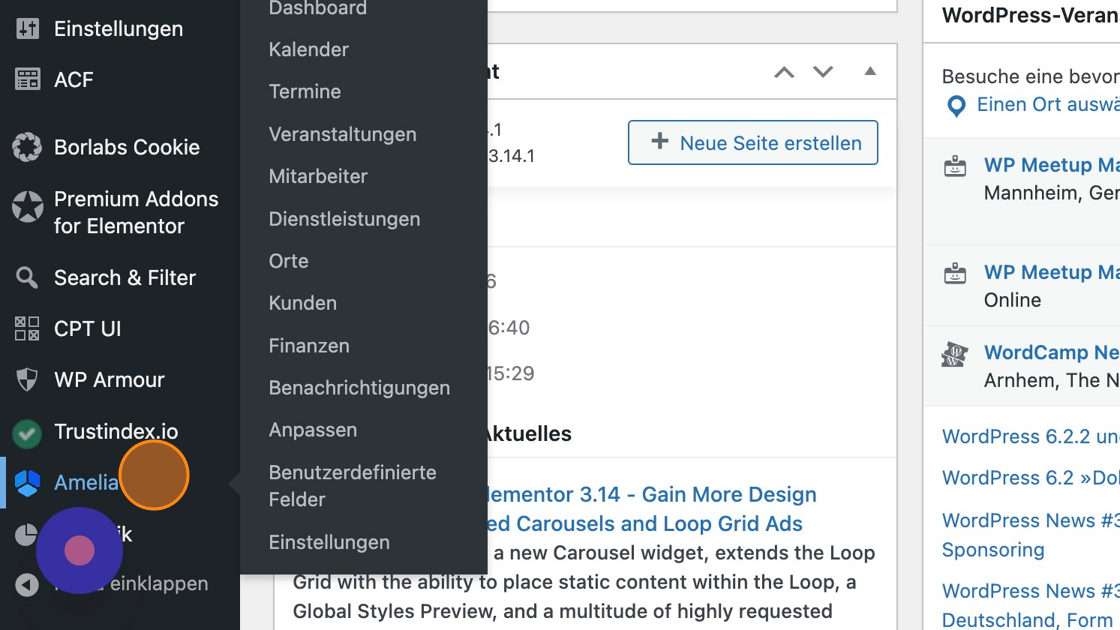Choose Orte in the Amelia submenu
This screenshot has height=630, width=1120.
(x=289, y=261)
